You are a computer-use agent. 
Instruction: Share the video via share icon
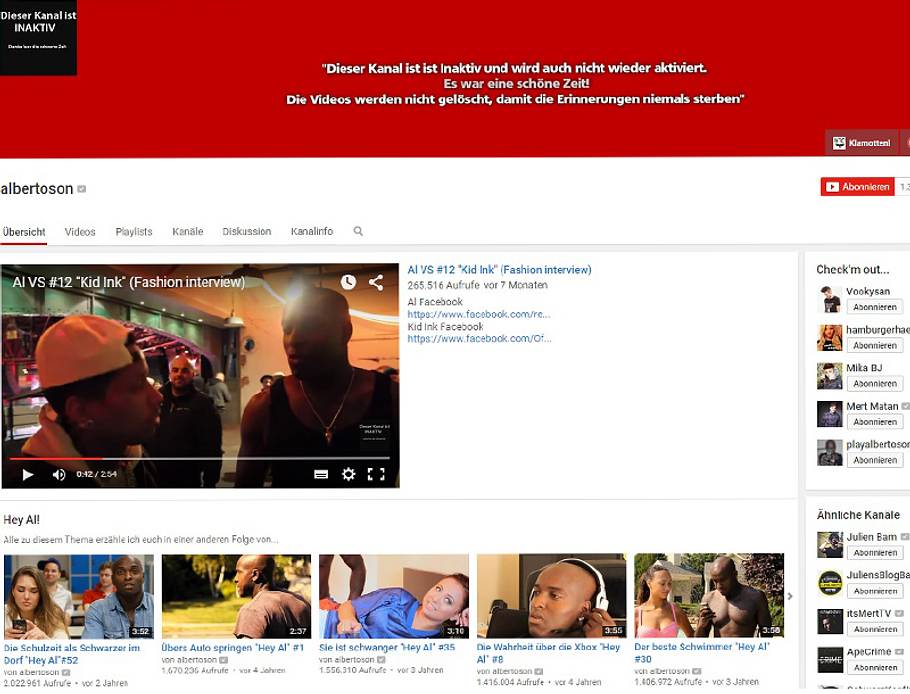376,282
